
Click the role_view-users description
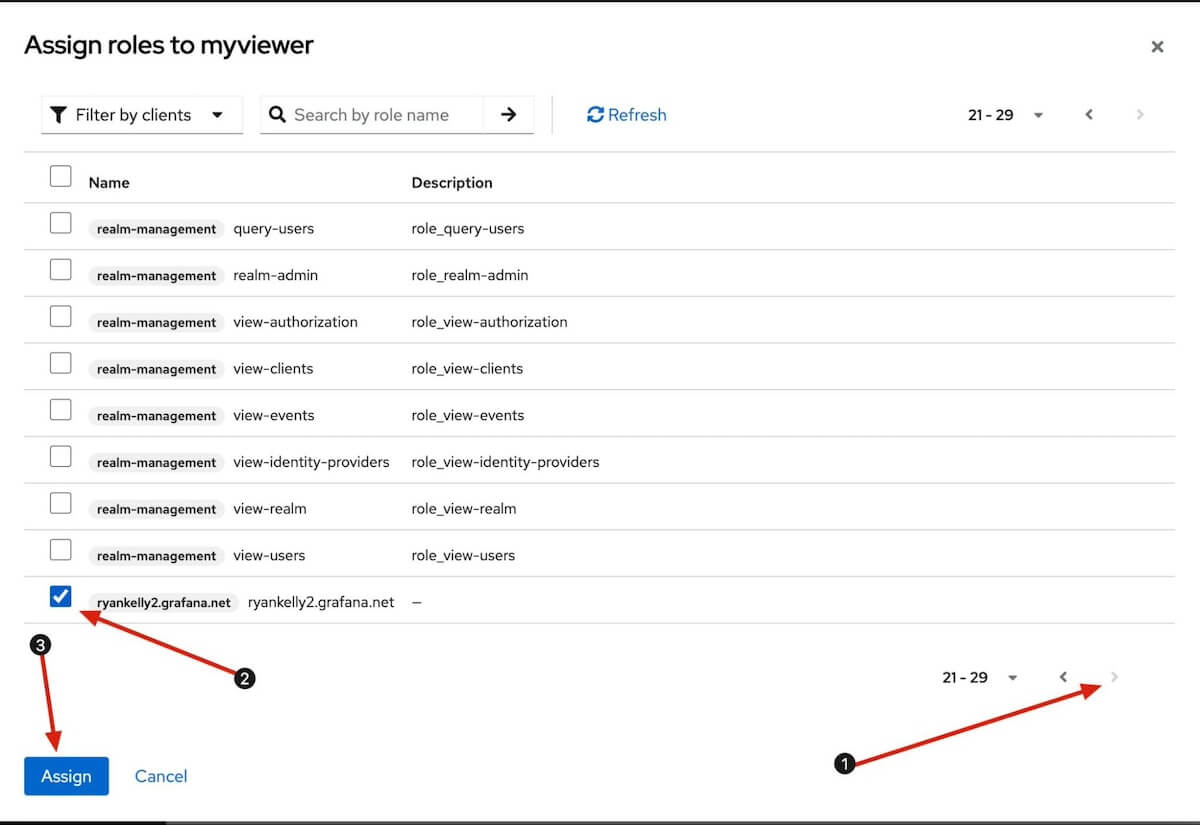tap(463, 555)
